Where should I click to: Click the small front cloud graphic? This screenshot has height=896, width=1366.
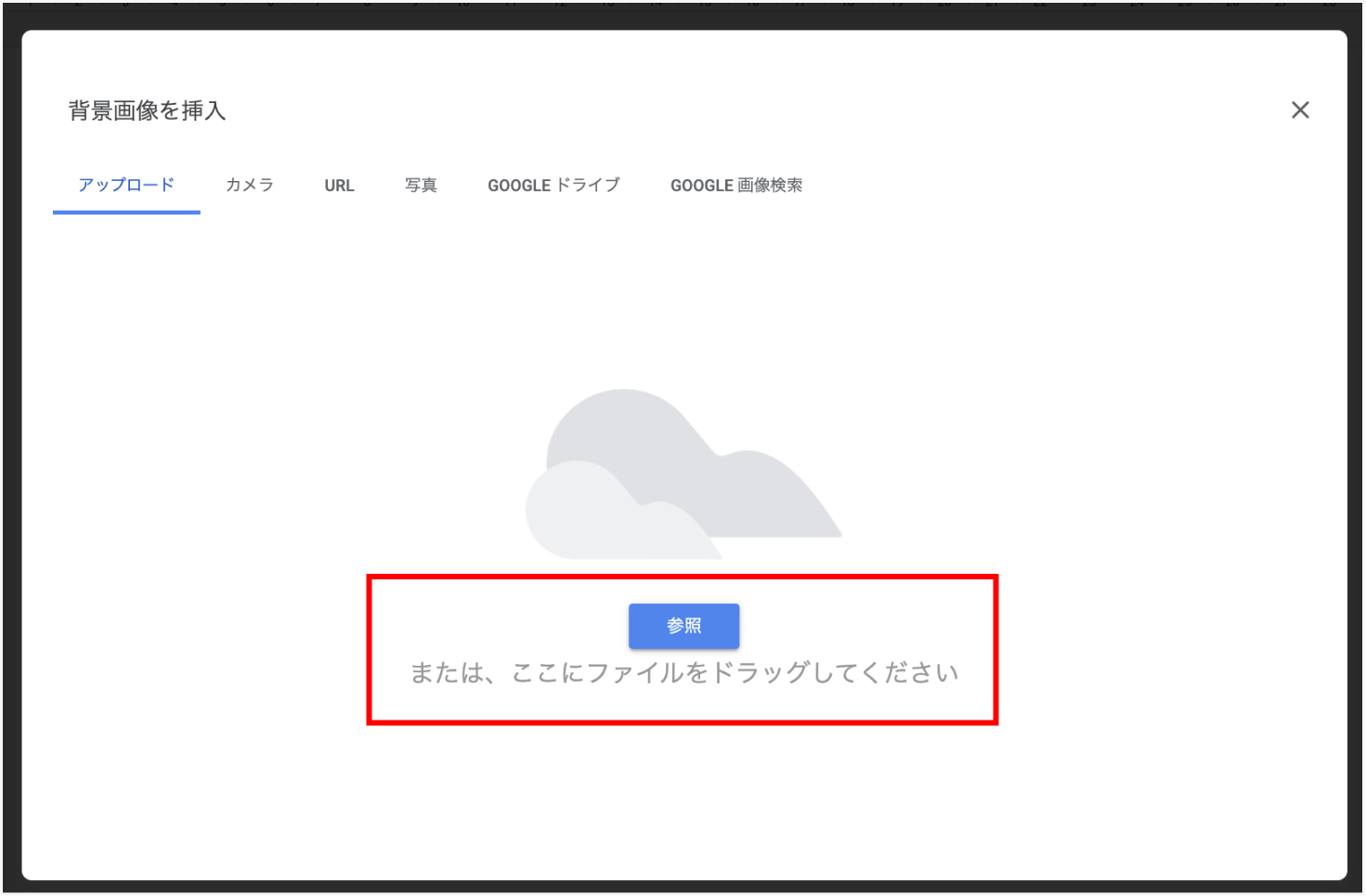coord(594,515)
